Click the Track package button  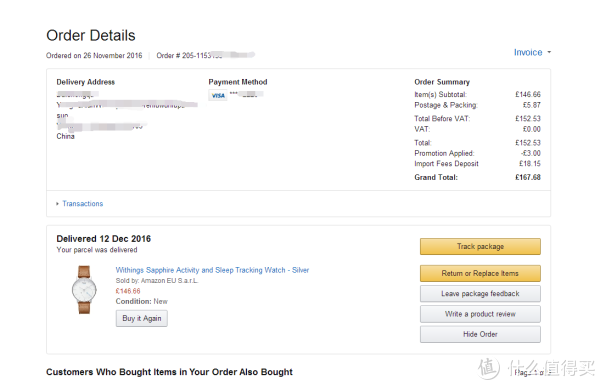tap(480, 246)
